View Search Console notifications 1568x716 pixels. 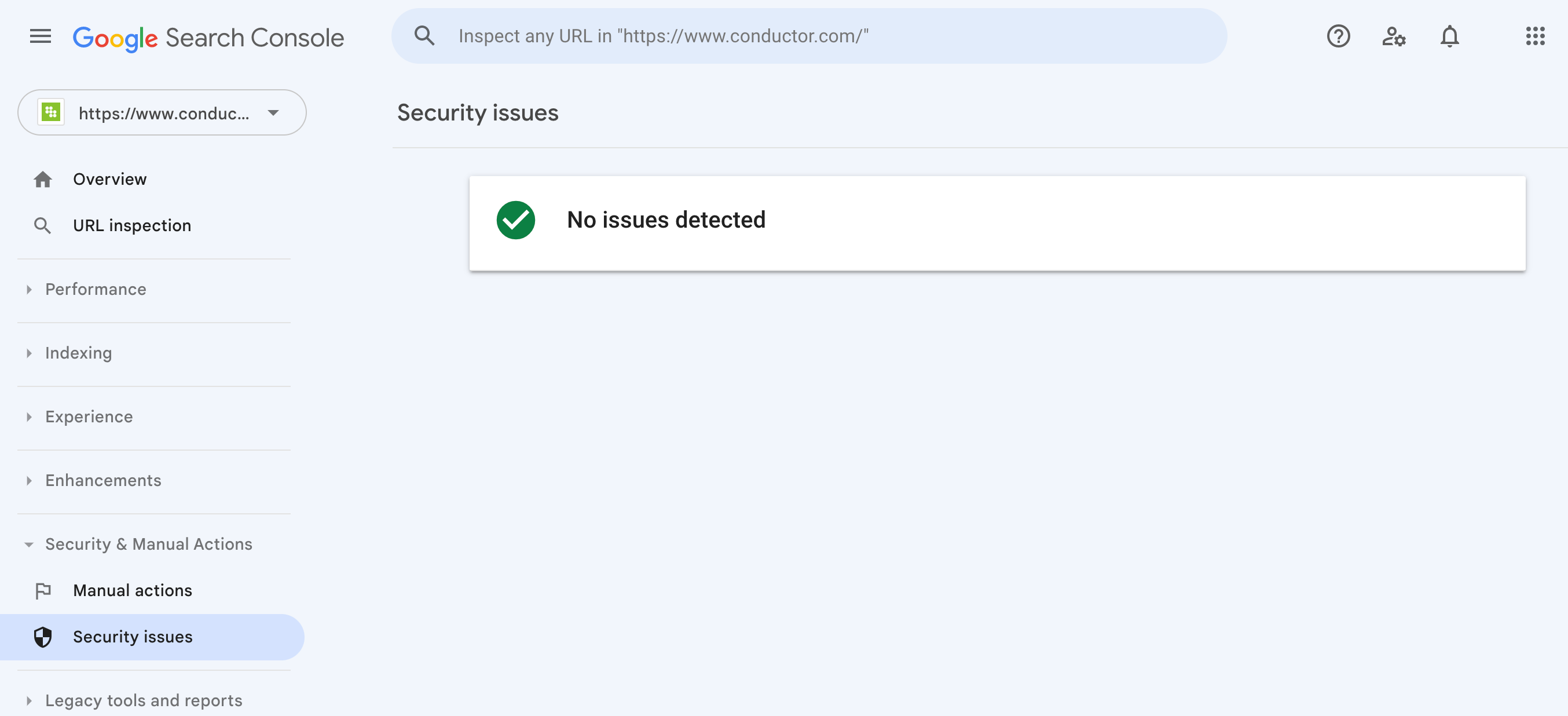tap(1450, 36)
